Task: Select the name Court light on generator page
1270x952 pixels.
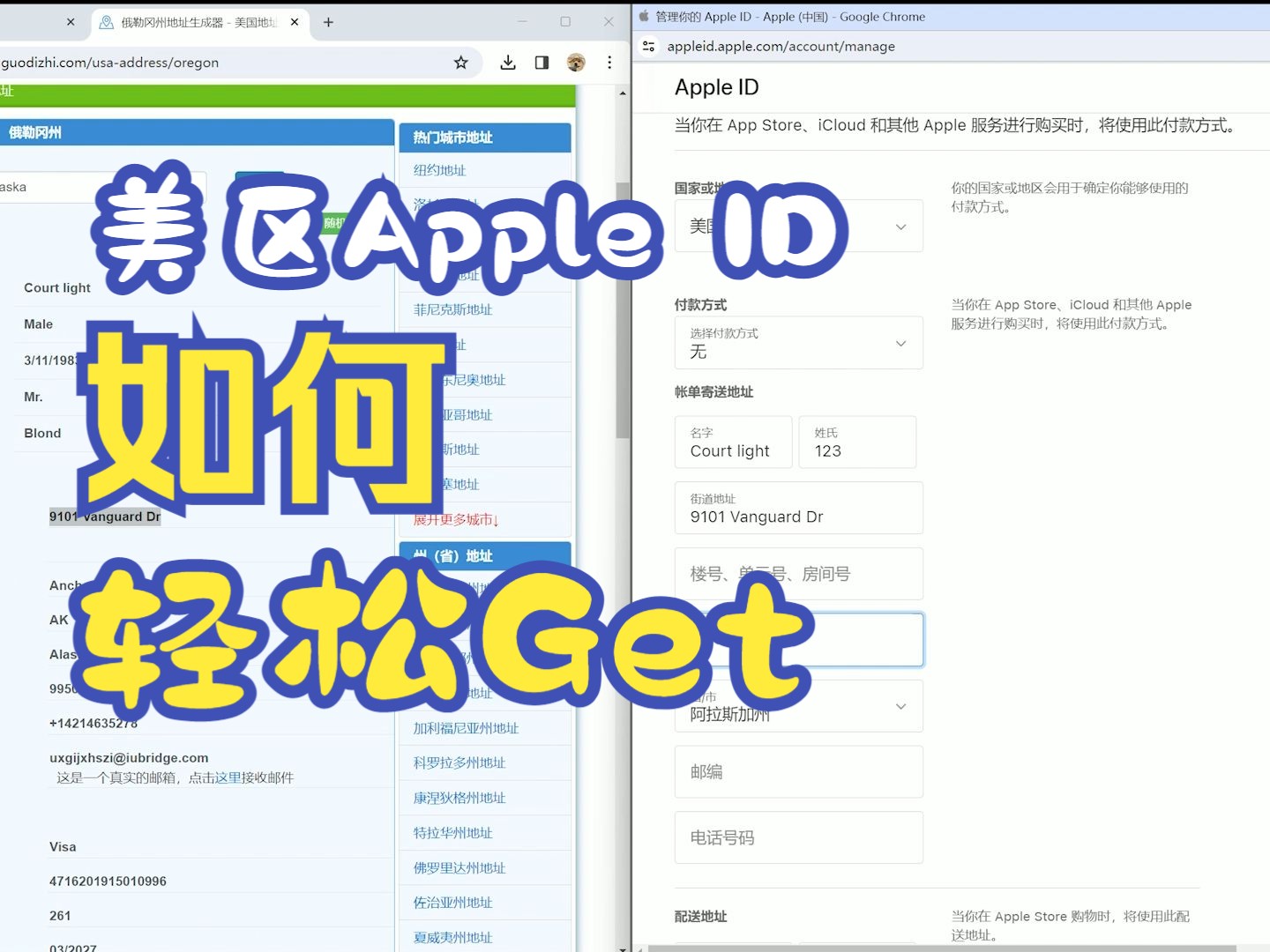Action: click(x=57, y=288)
